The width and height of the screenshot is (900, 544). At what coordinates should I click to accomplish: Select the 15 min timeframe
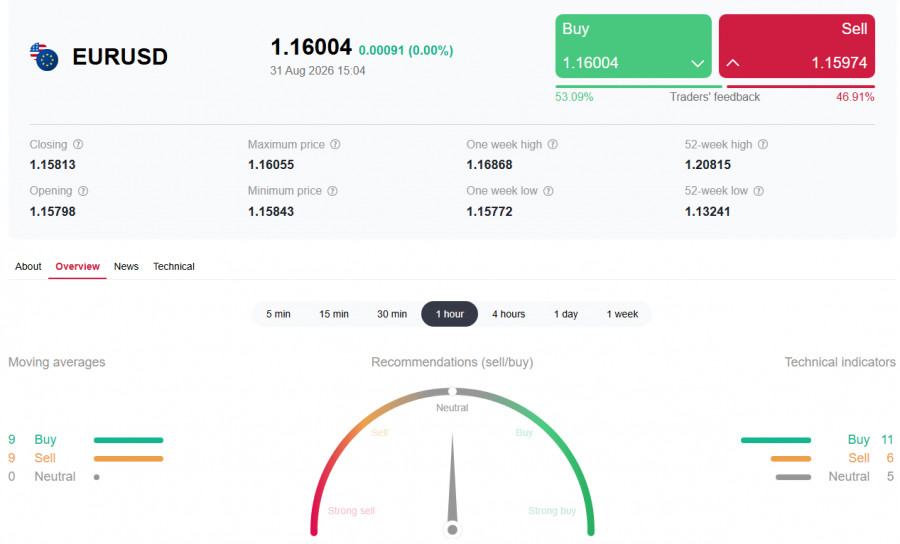(x=334, y=314)
